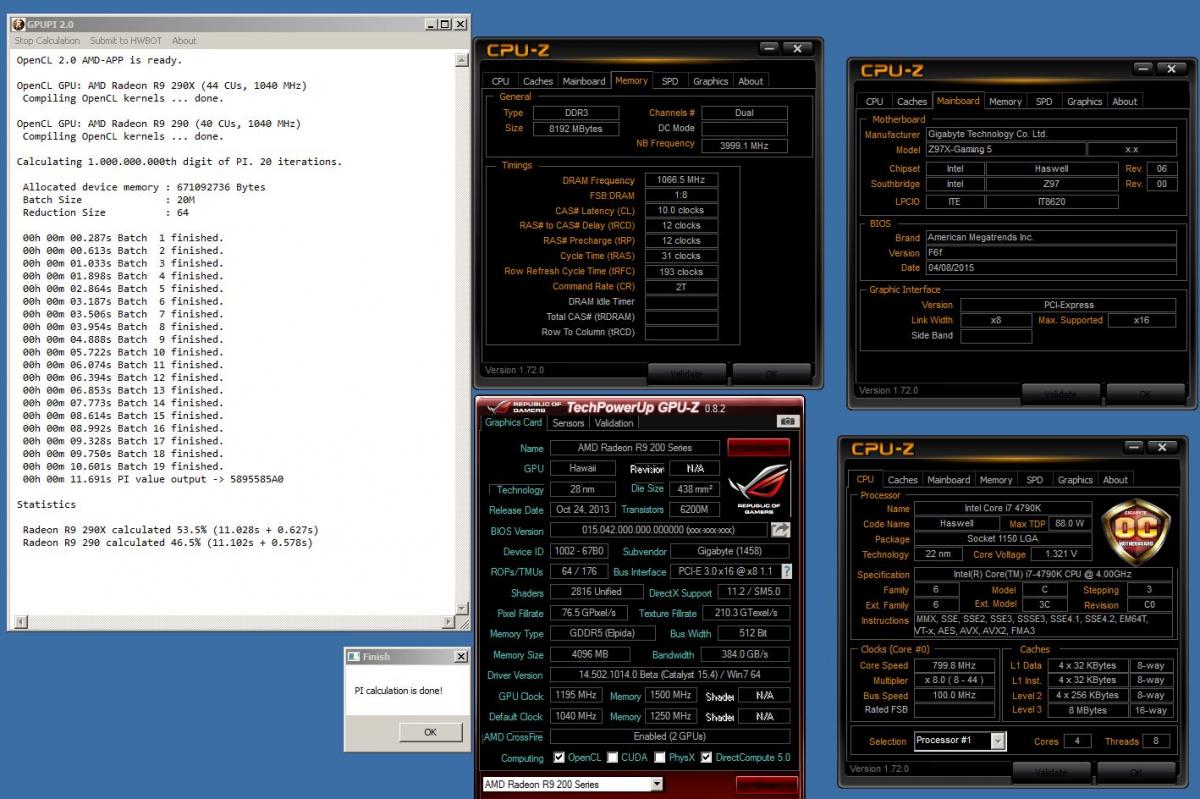This screenshot has height=799, width=1200.
Task: Click the red button beside GPU-Z card dropdown
Action: 767,785
